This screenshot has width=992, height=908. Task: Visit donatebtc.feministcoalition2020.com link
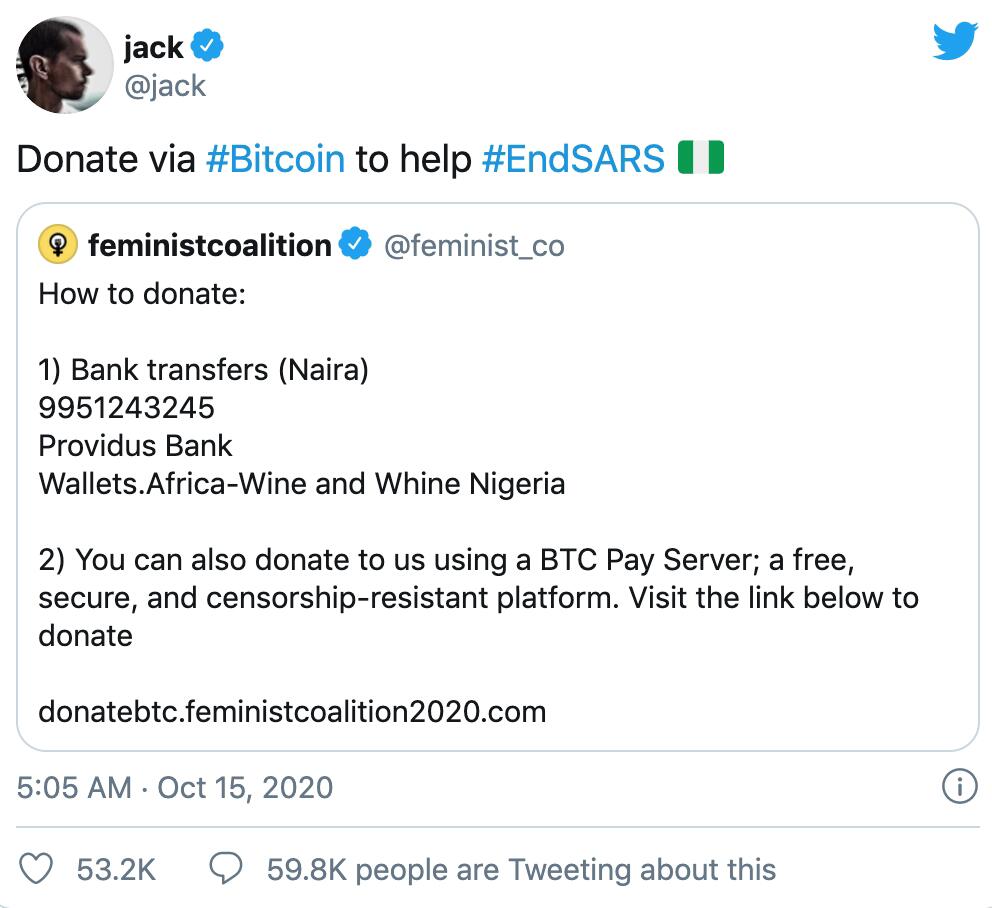[x=292, y=711]
